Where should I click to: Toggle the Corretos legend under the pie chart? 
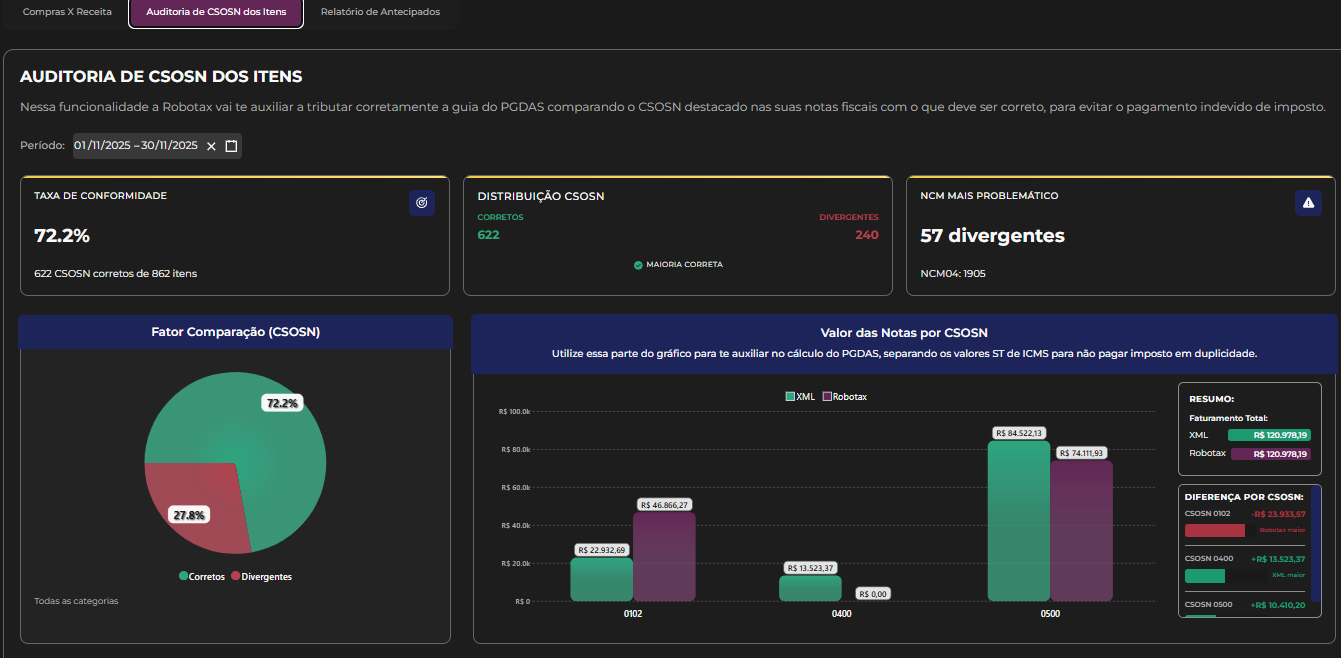pyautogui.click(x=201, y=577)
